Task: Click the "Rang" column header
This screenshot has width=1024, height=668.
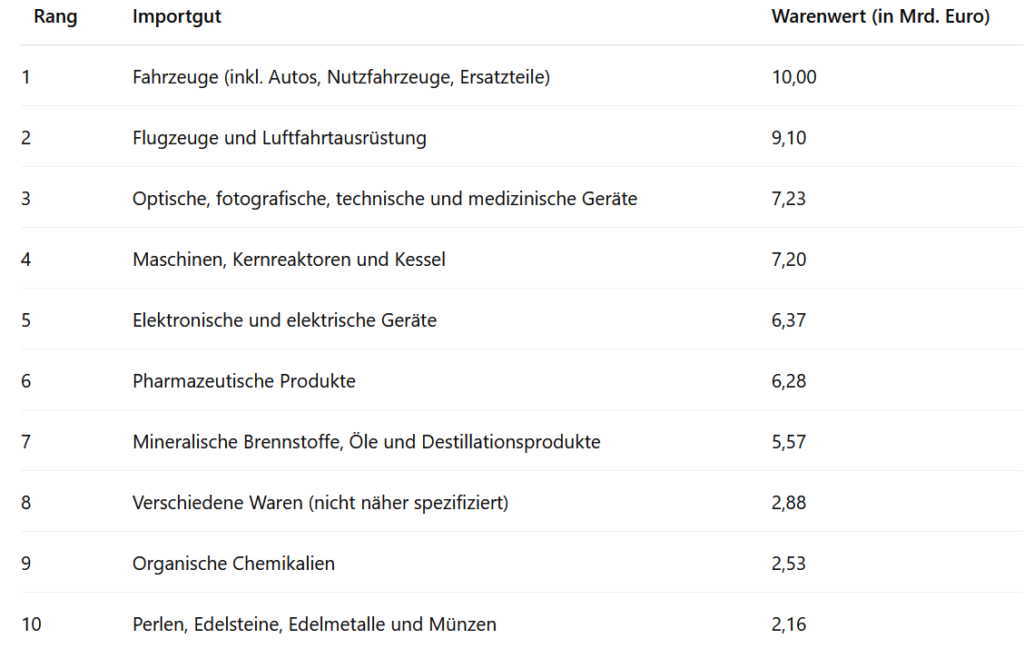Action: point(55,18)
